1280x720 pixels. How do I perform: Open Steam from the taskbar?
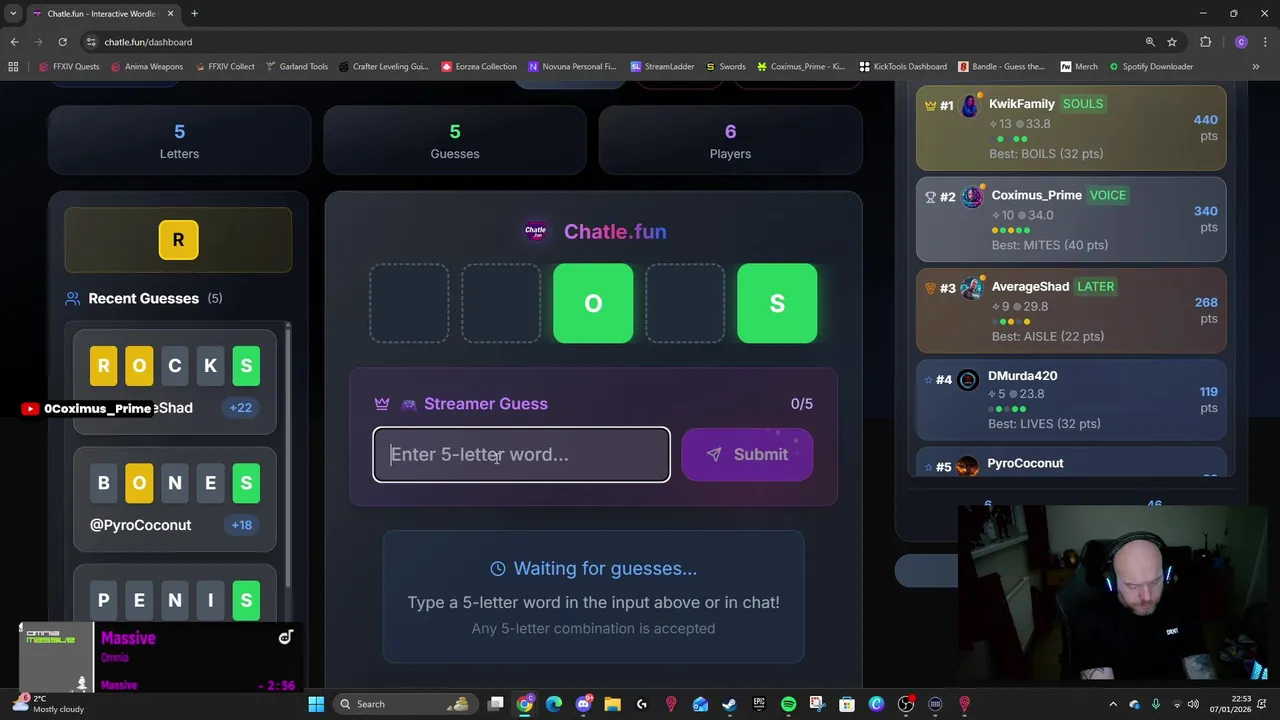click(x=729, y=704)
